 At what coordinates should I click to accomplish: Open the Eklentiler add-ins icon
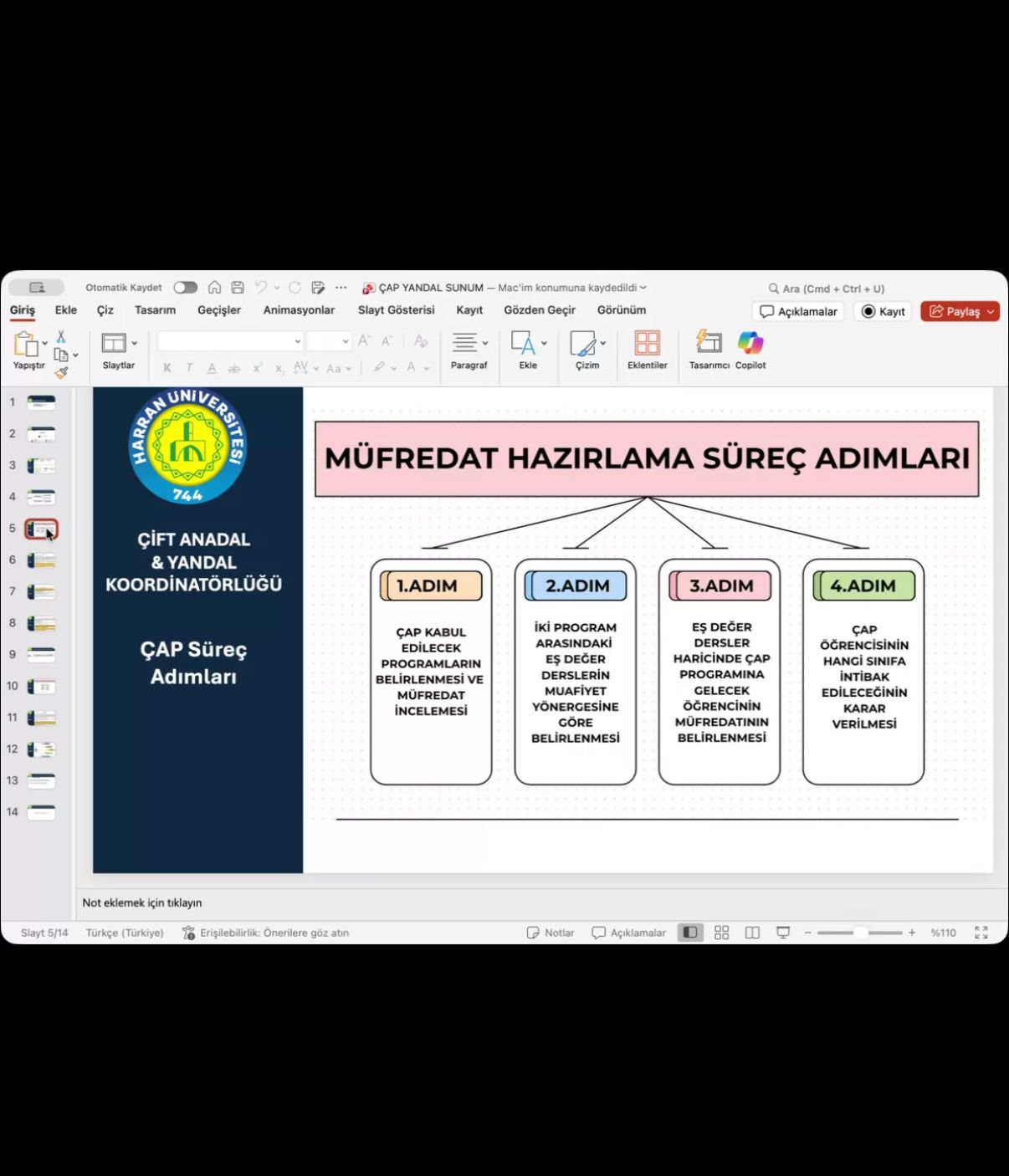(647, 343)
